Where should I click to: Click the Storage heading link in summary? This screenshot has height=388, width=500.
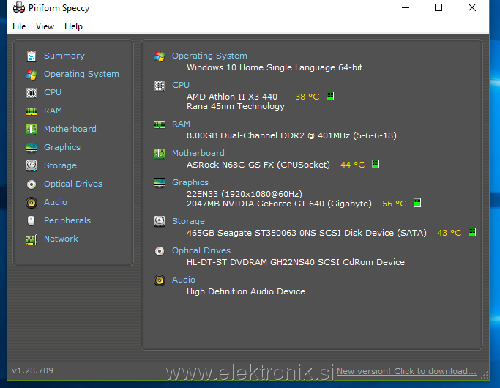[x=188, y=221]
